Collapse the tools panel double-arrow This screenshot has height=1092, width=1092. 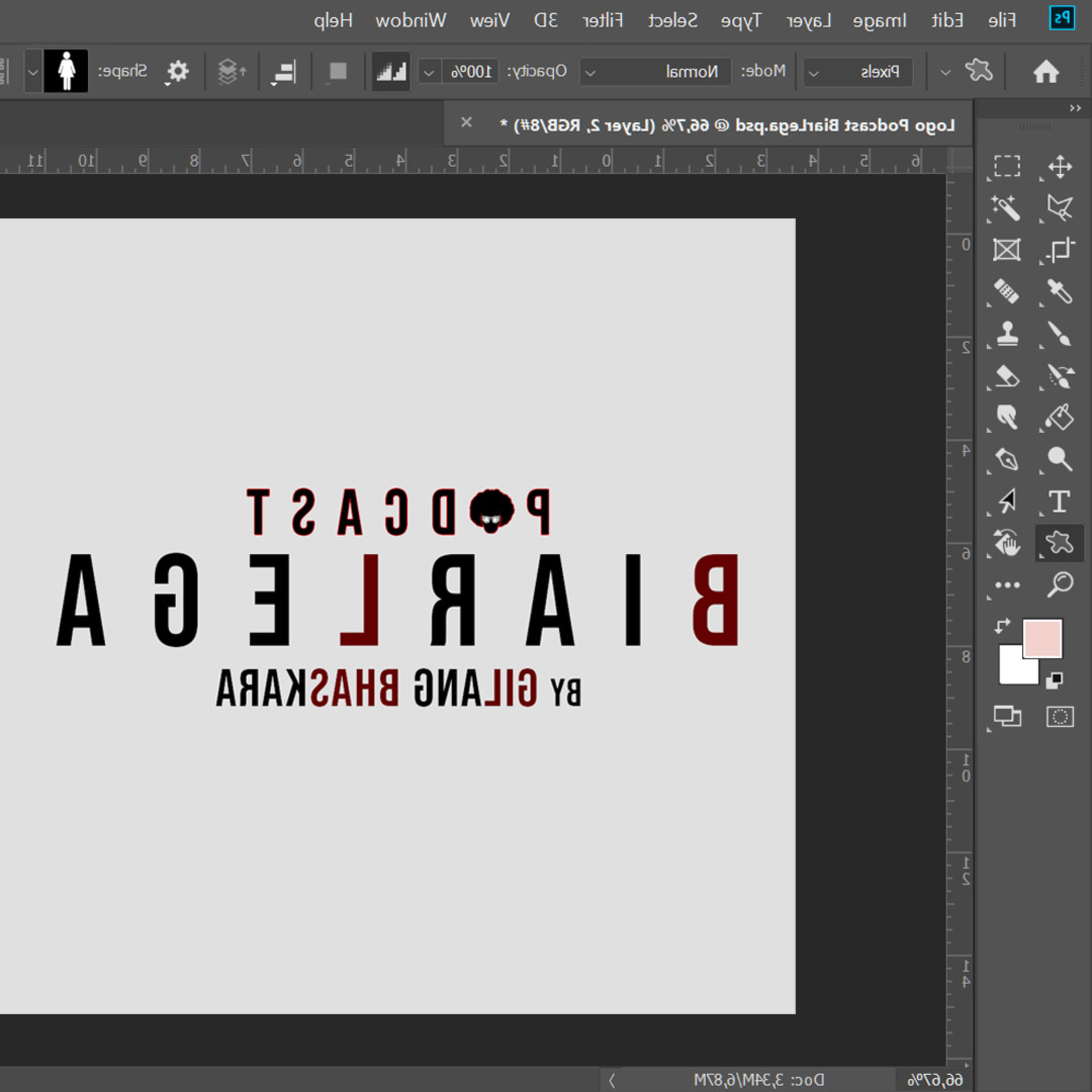(x=1075, y=108)
